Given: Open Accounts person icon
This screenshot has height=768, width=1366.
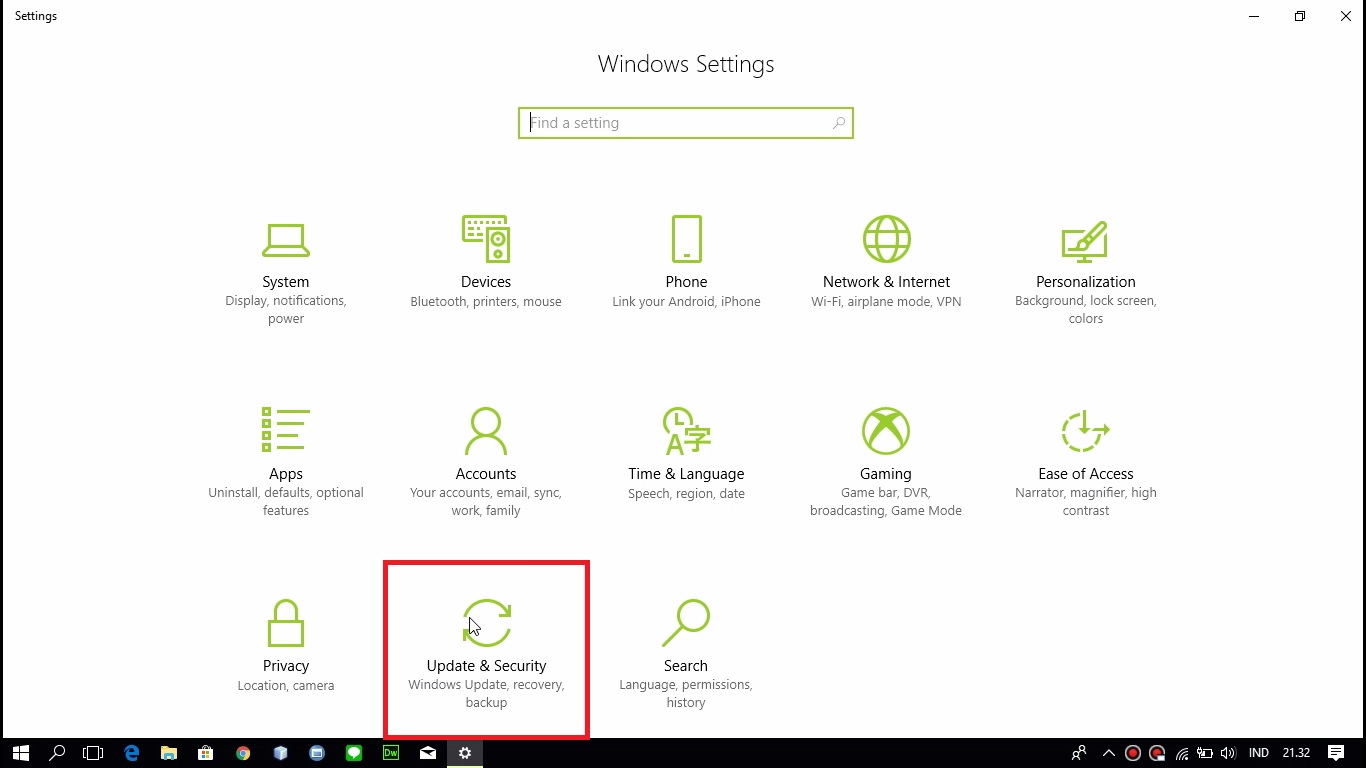Looking at the screenshot, I should tap(486, 431).
